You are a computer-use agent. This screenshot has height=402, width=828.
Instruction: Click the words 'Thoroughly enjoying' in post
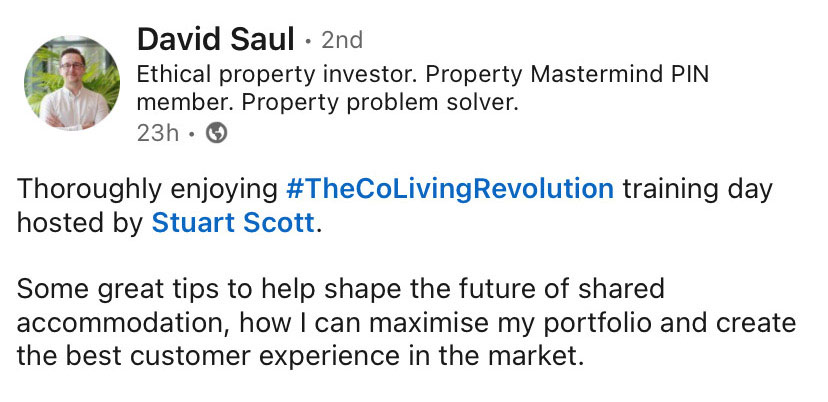pos(146,188)
